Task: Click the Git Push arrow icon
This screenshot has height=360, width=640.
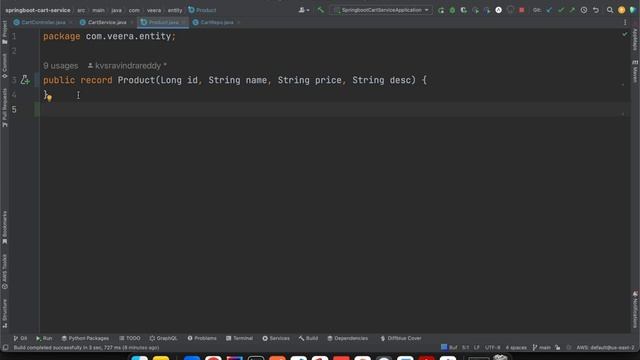Action: click(572, 10)
